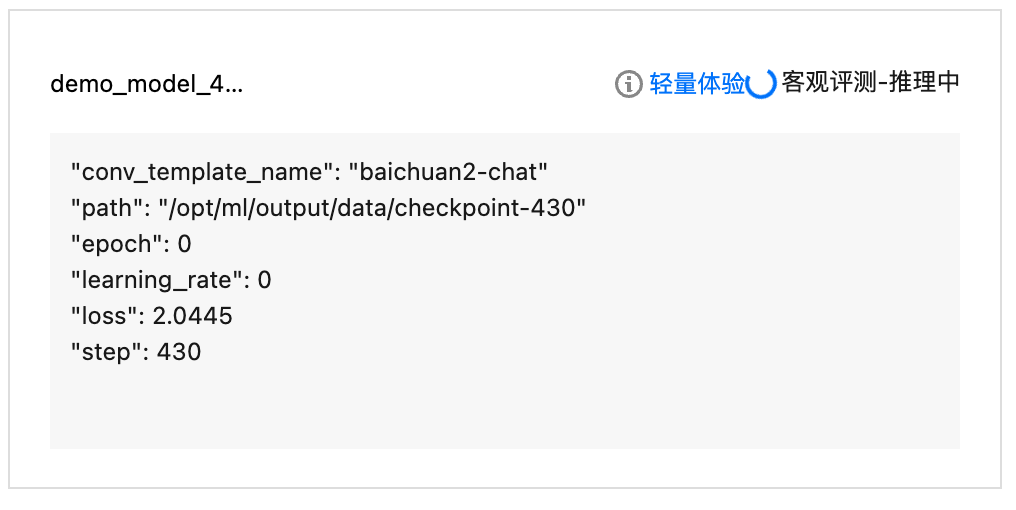The image size is (1016, 510).
Task: Click the "step" key label
Action: (x=108, y=352)
